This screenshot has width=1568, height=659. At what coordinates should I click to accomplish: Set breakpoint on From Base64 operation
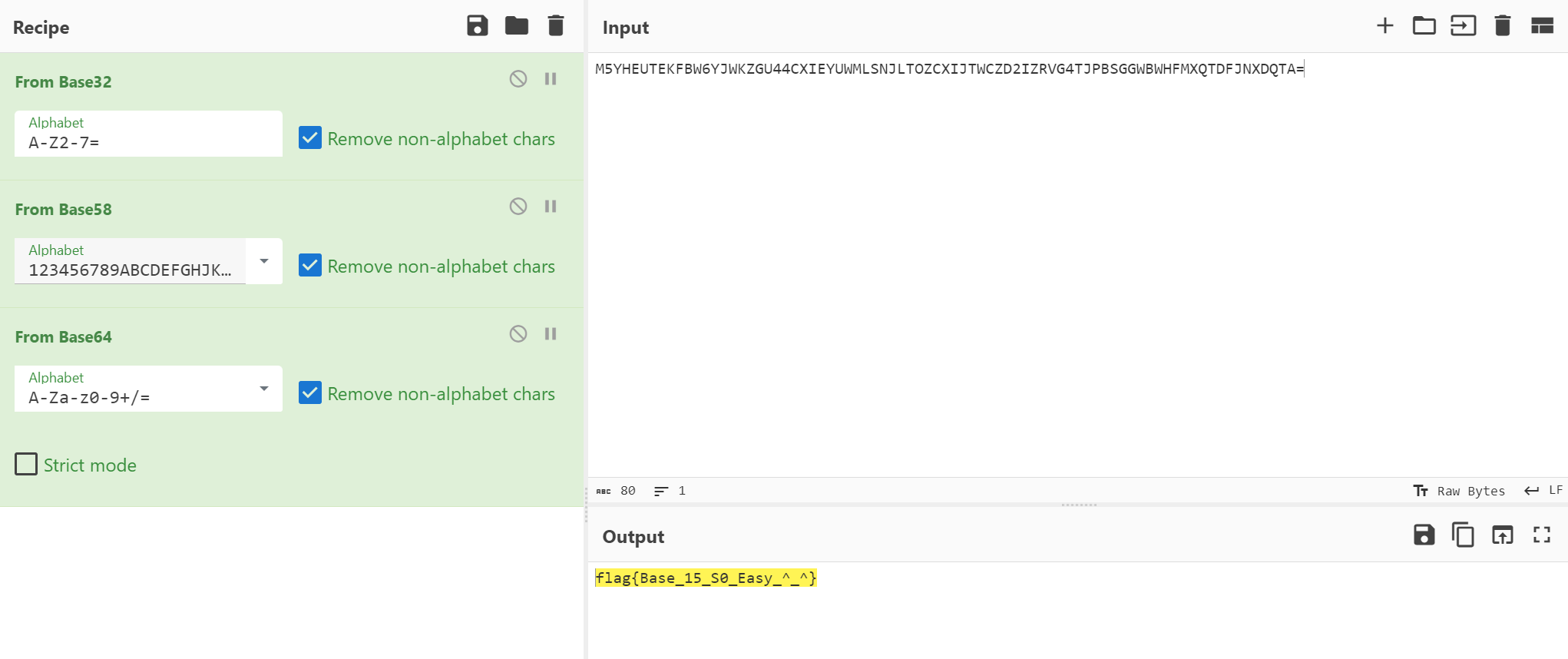(x=551, y=333)
